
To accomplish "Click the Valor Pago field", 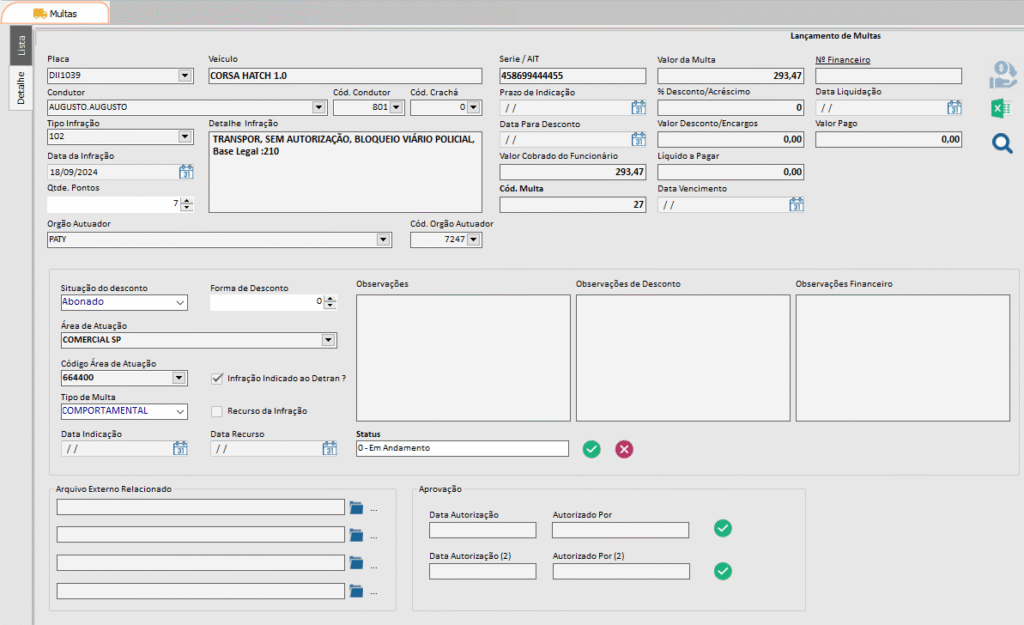I will click(888, 139).
